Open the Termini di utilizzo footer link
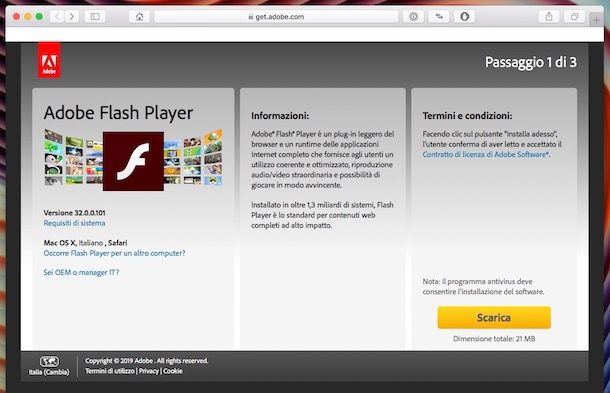Screen dimensions: 610x393 click(110, 371)
